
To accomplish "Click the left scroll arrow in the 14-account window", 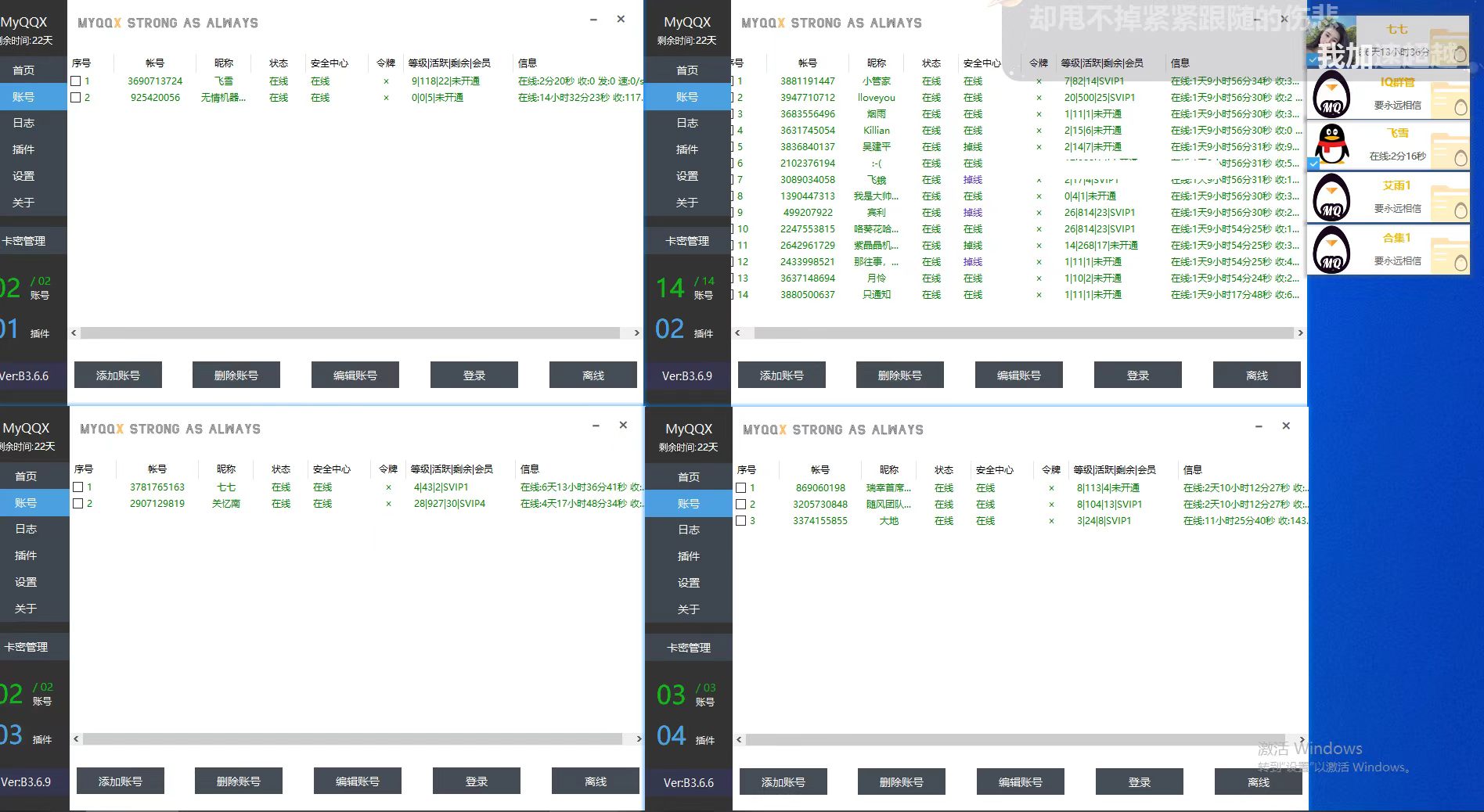I will point(737,333).
